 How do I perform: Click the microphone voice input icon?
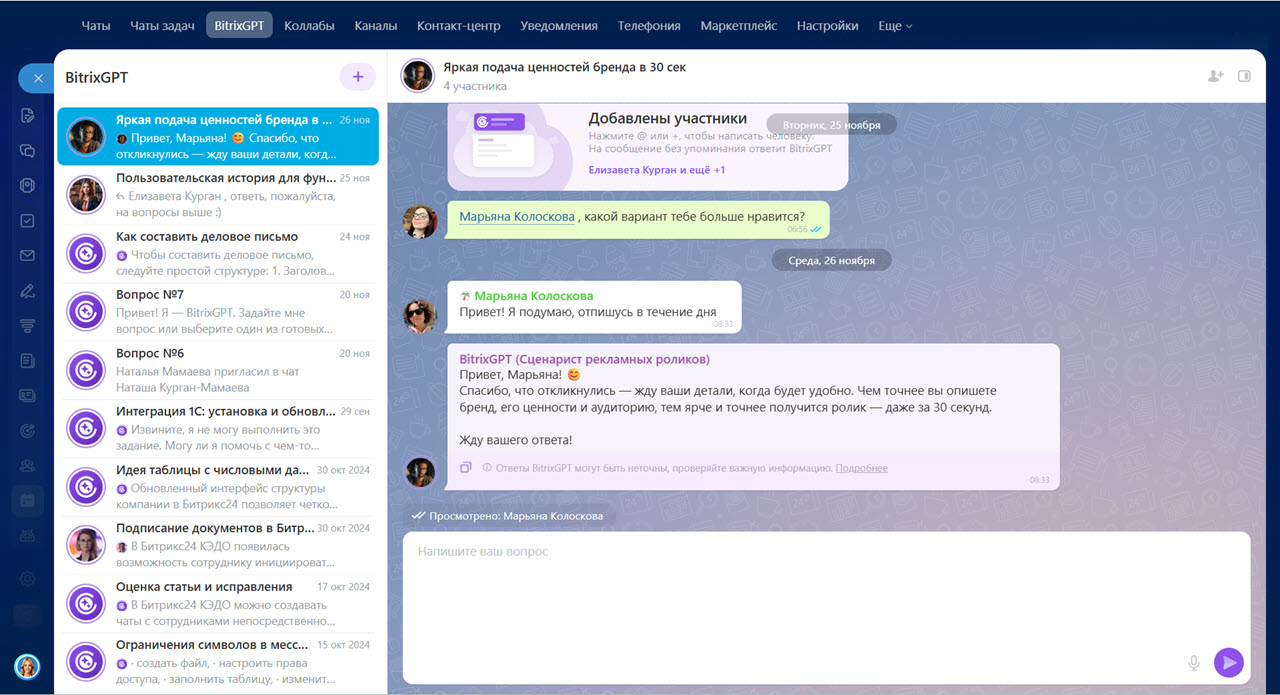pyautogui.click(x=1193, y=662)
